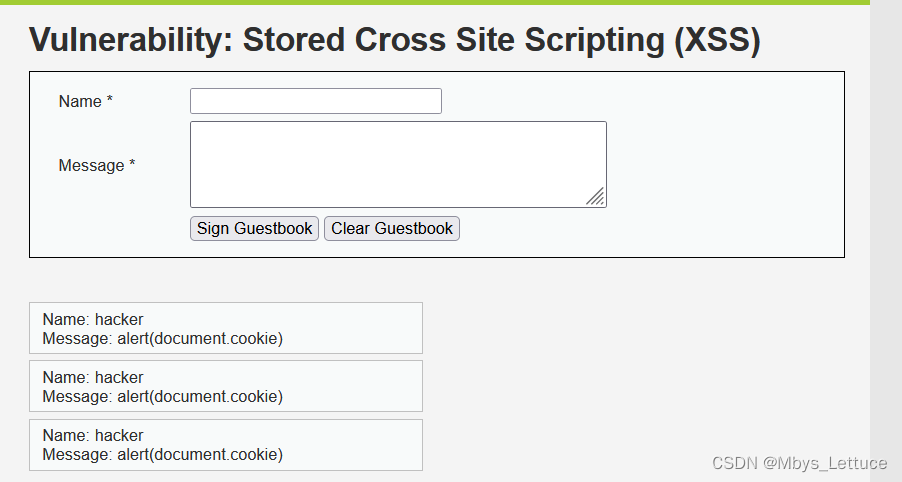Screen dimensions: 902x482
Task: Click the Name text input field
Action: [316, 101]
